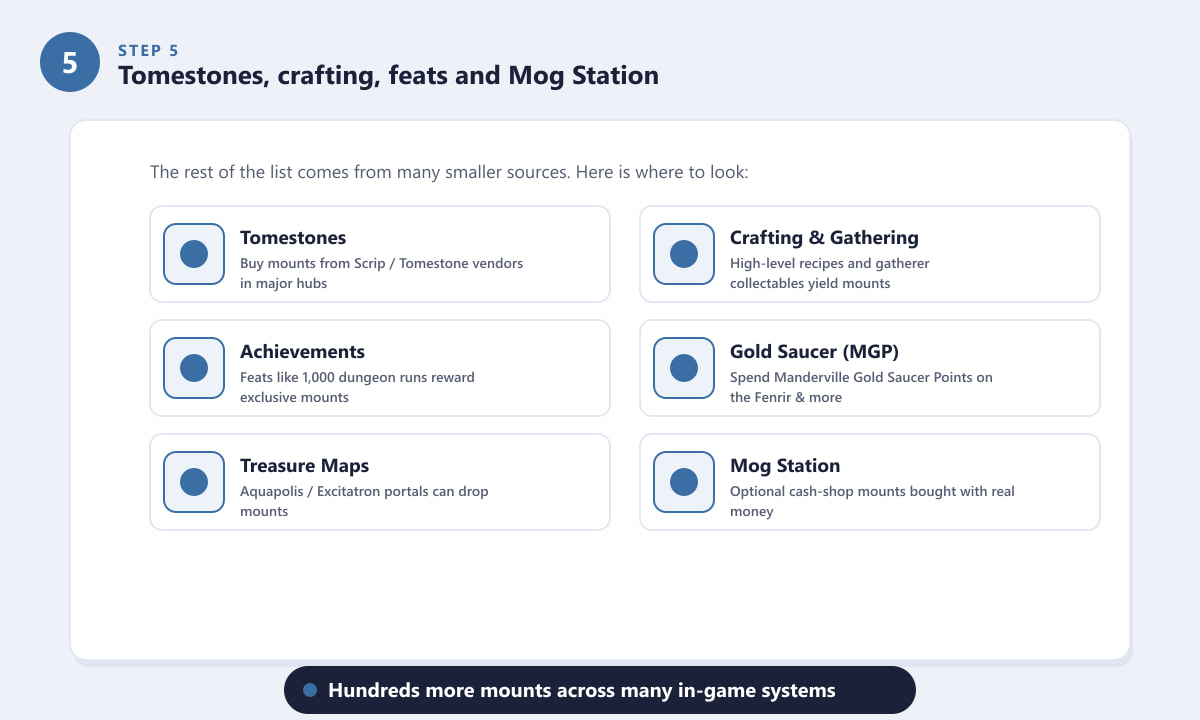Click 'Hundreds more mounts' banner text

(x=582, y=690)
